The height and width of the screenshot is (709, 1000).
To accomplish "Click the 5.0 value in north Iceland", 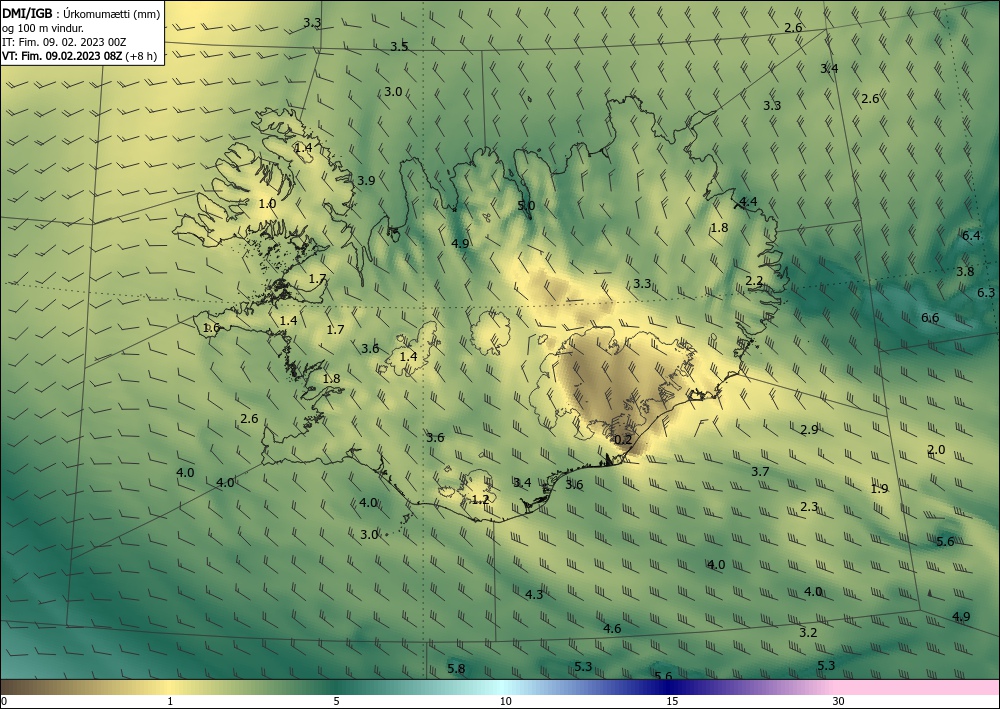I will (526, 205).
